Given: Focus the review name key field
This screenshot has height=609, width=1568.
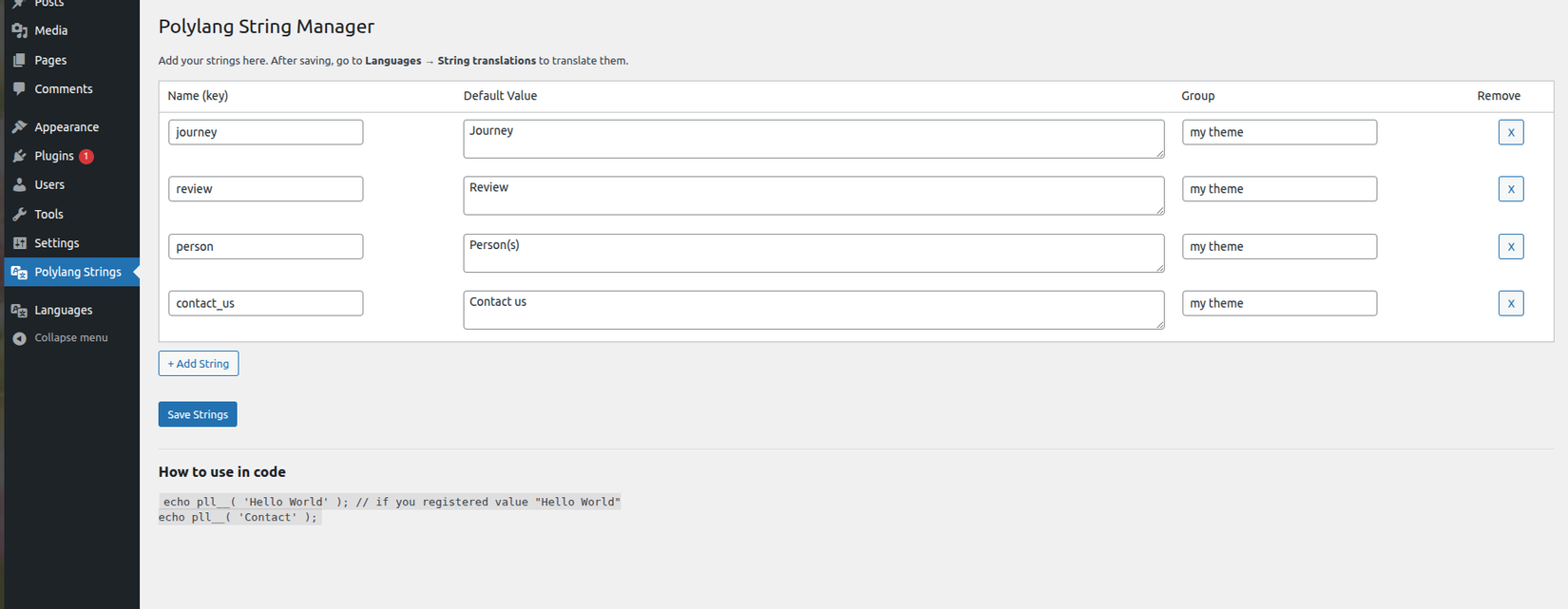Looking at the screenshot, I should tap(265, 189).
